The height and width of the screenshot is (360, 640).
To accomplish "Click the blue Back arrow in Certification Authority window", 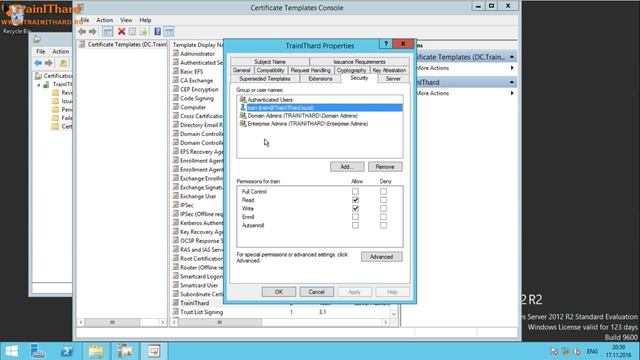I will (x=38, y=63).
